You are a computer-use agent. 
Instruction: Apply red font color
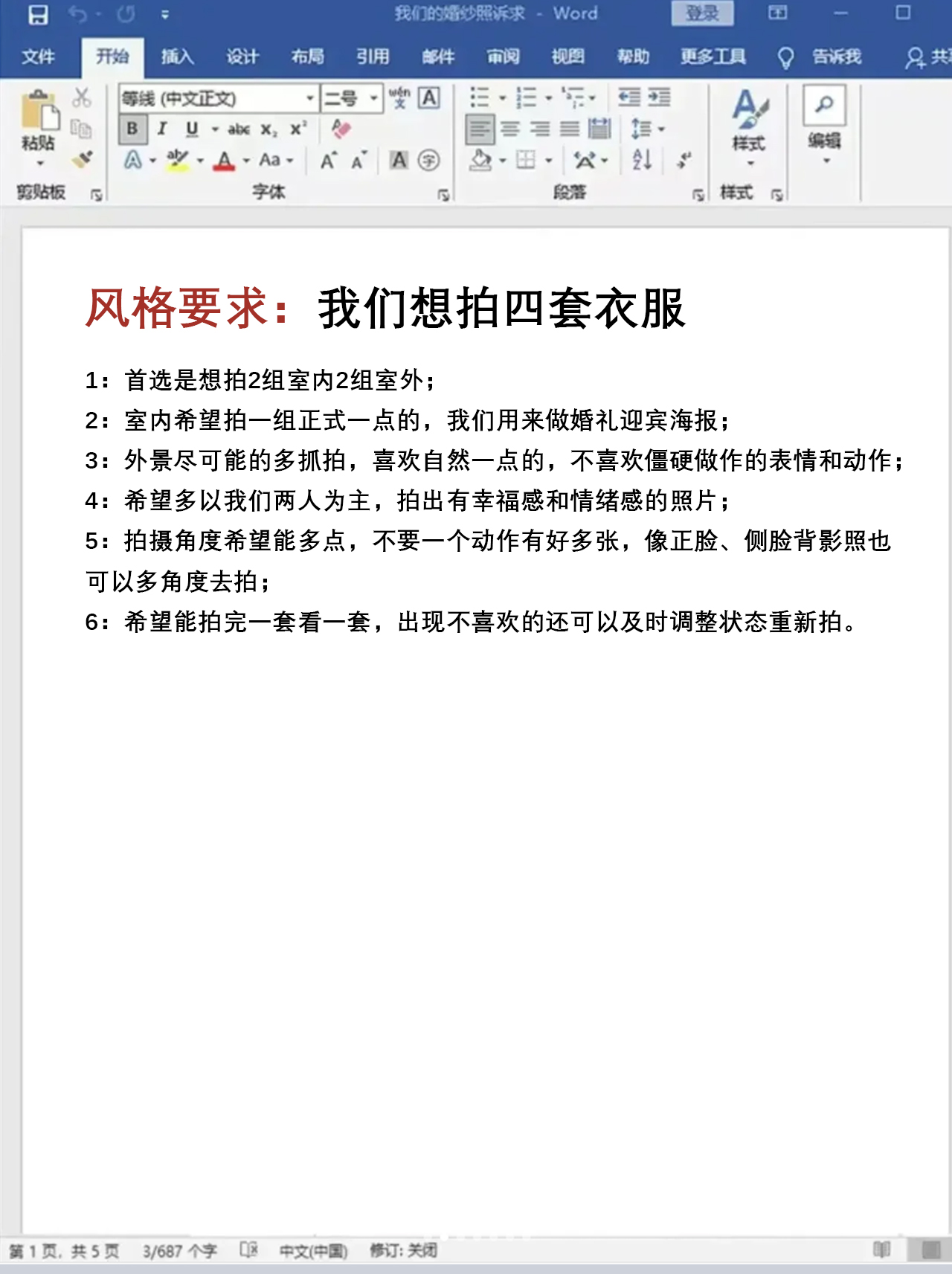(x=224, y=160)
